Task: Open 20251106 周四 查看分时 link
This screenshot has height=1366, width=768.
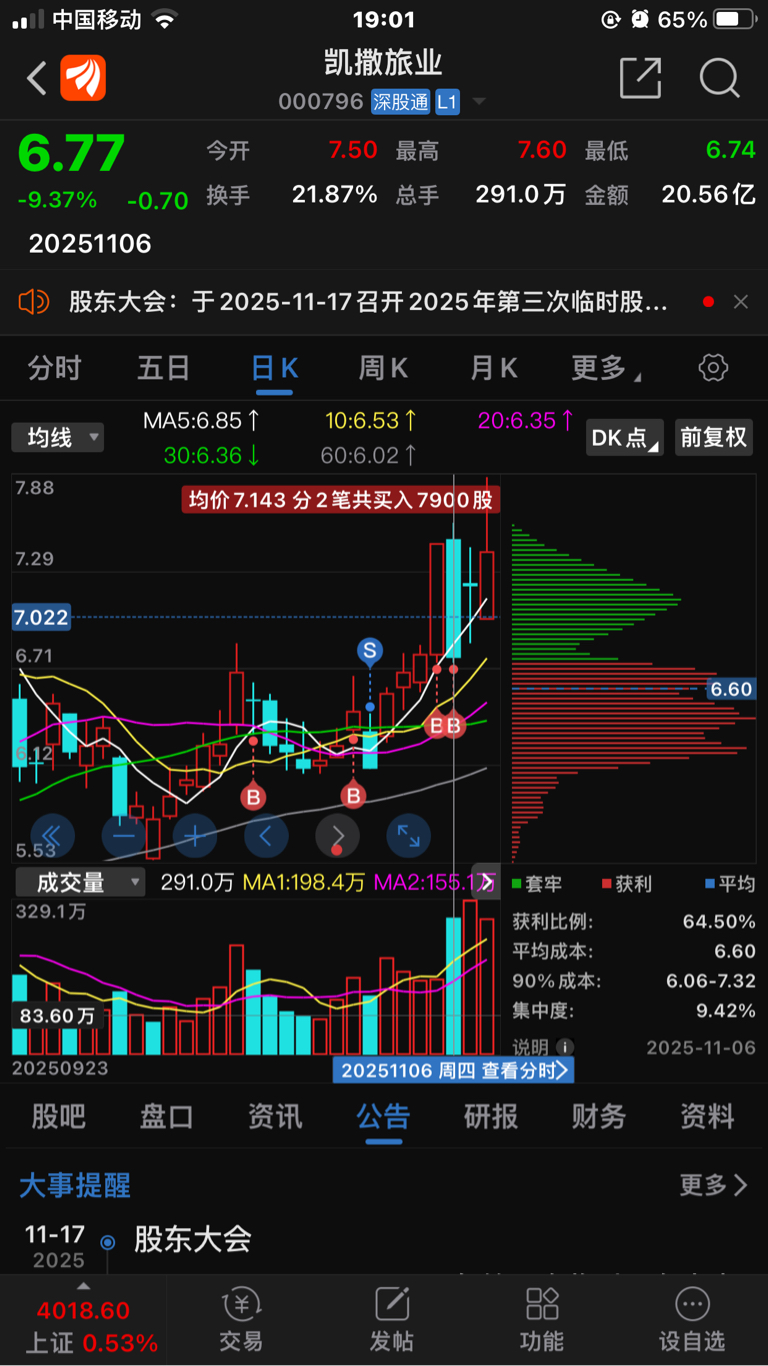Action: [x=454, y=1069]
